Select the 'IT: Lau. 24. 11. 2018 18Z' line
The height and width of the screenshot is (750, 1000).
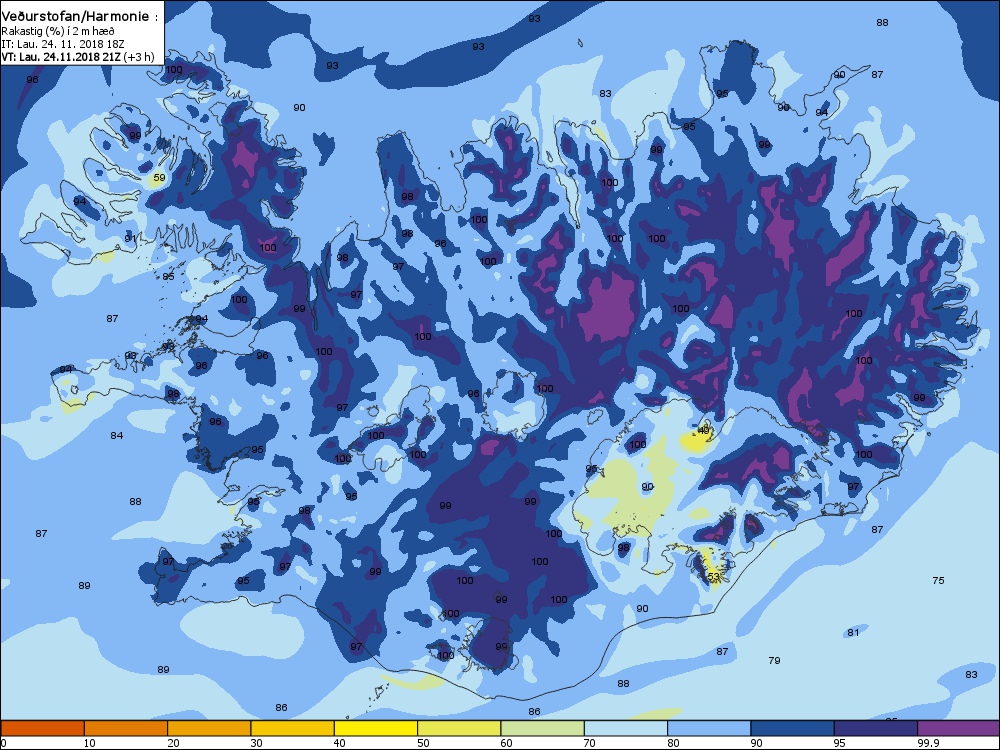point(63,44)
